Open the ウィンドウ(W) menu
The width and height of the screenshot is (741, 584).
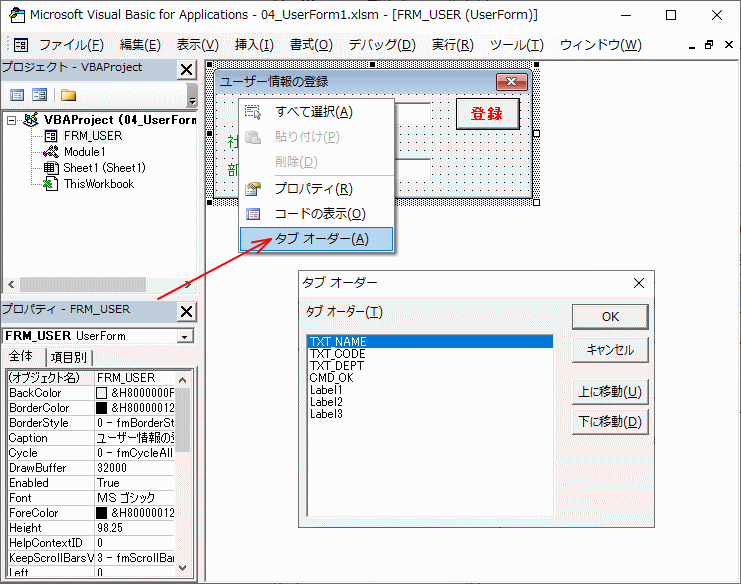[601, 45]
